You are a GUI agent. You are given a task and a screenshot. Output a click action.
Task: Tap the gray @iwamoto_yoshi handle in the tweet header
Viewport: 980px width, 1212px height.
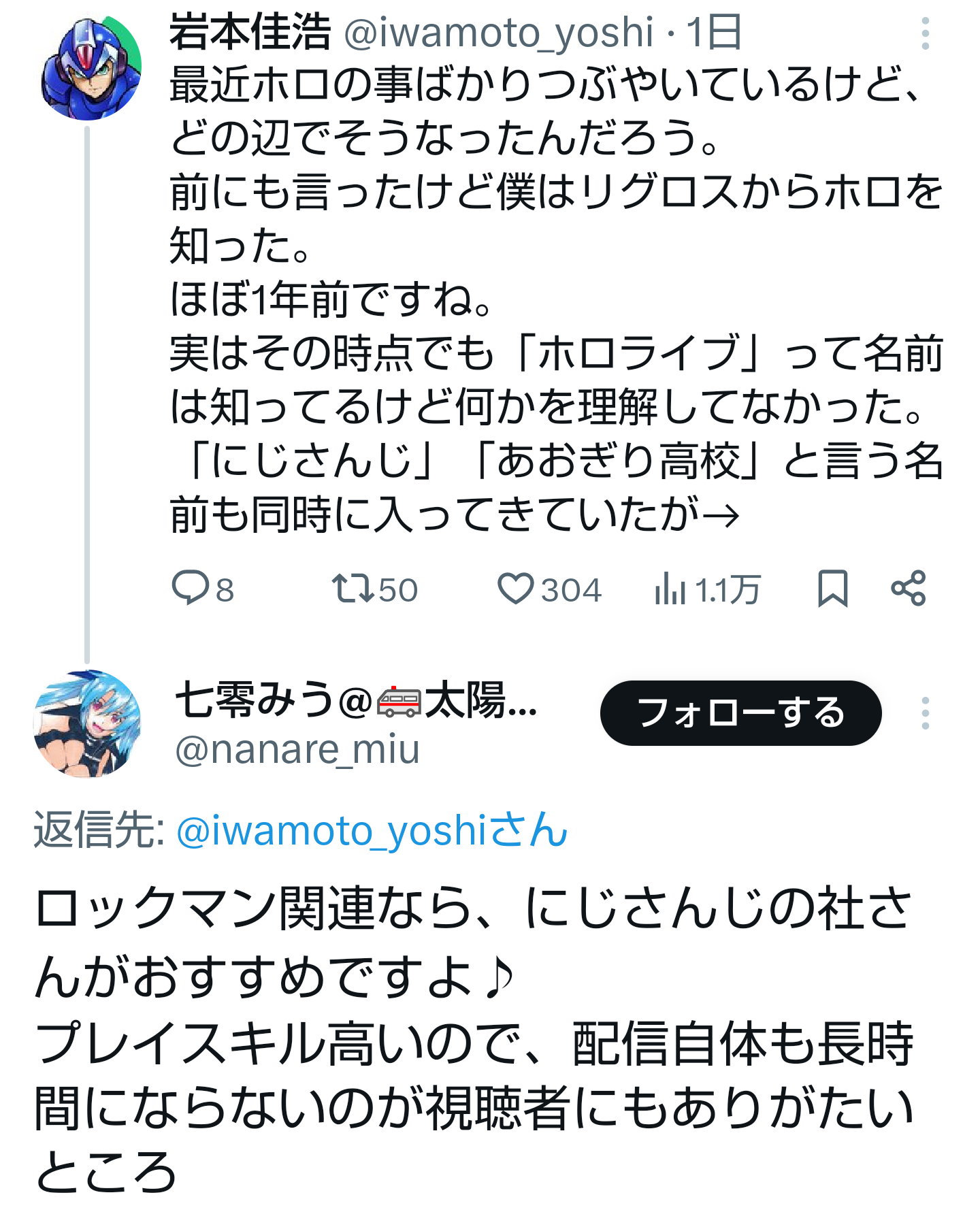pyautogui.click(x=498, y=32)
